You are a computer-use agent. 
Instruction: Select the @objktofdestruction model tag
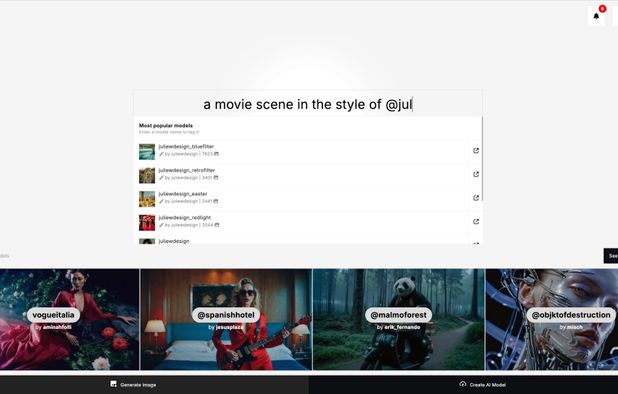click(571, 315)
